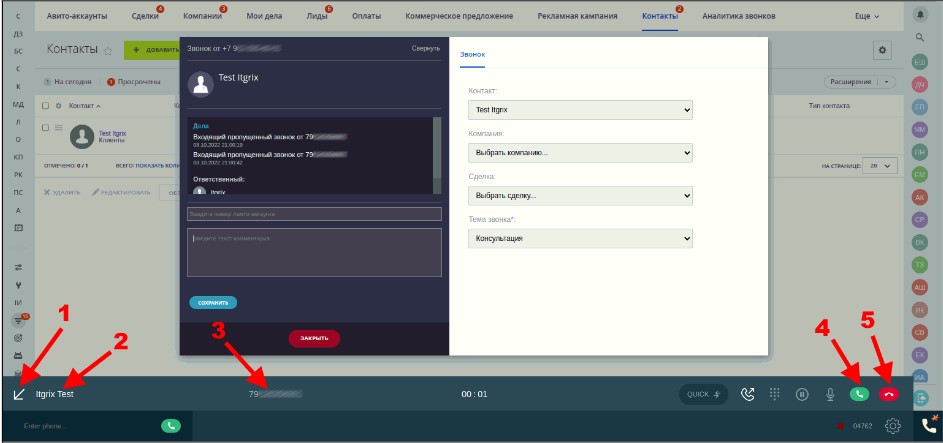This screenshot has width=943, height=443.
Task: Select the Звонок tab in the call form
Action: pos(472,54)
